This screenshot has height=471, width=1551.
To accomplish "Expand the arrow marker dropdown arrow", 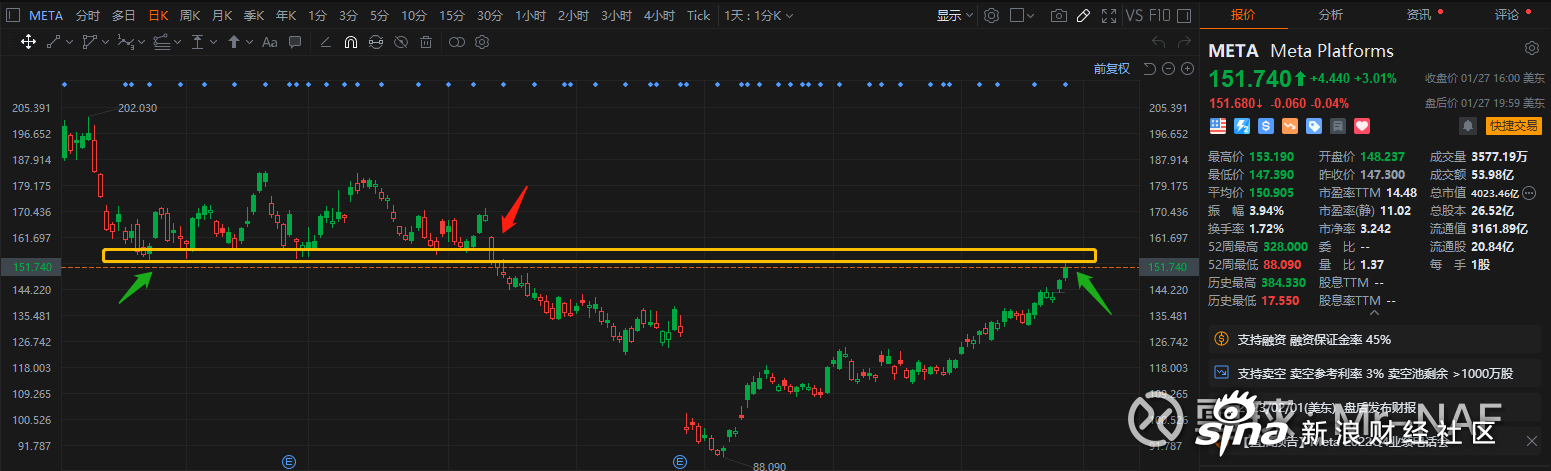I will click(x=249, y=42).
